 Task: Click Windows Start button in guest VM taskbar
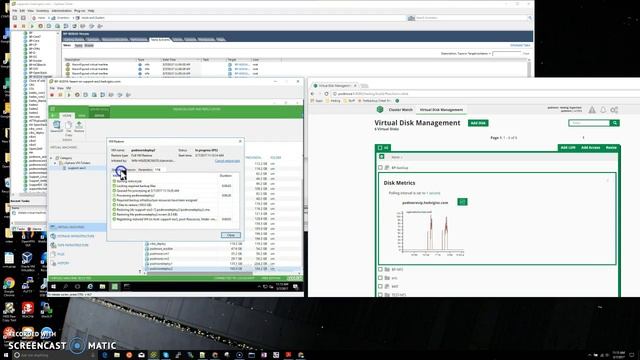53,287
